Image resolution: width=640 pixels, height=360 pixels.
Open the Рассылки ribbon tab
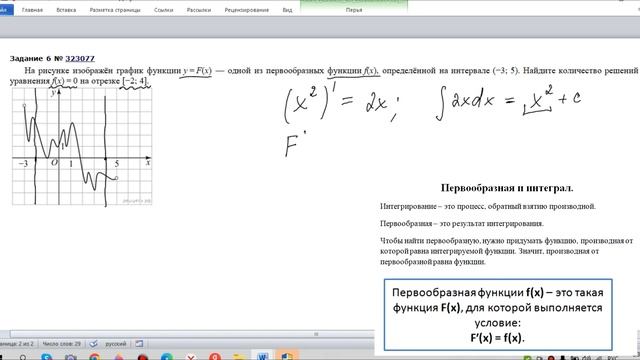pos(199,10)
